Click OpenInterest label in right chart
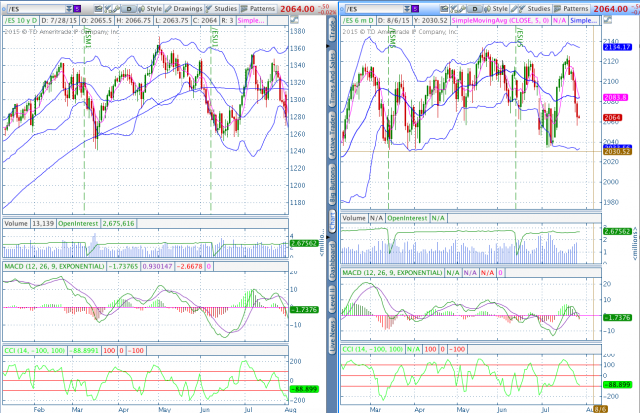Screen dimensions: 640x413 tap(407, 218)
